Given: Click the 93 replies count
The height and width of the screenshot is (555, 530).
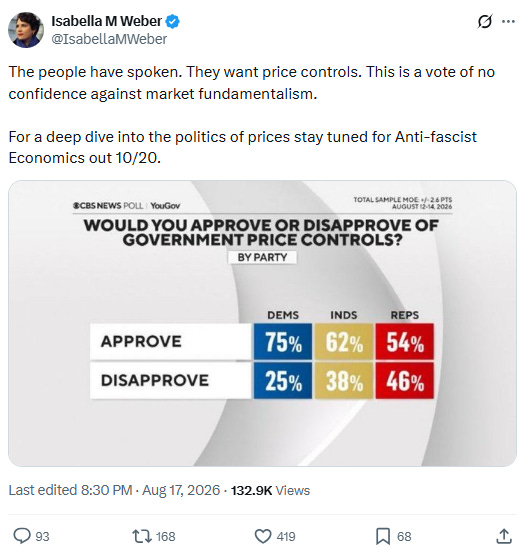Looking at the screenshot, I should pos(42,537).
